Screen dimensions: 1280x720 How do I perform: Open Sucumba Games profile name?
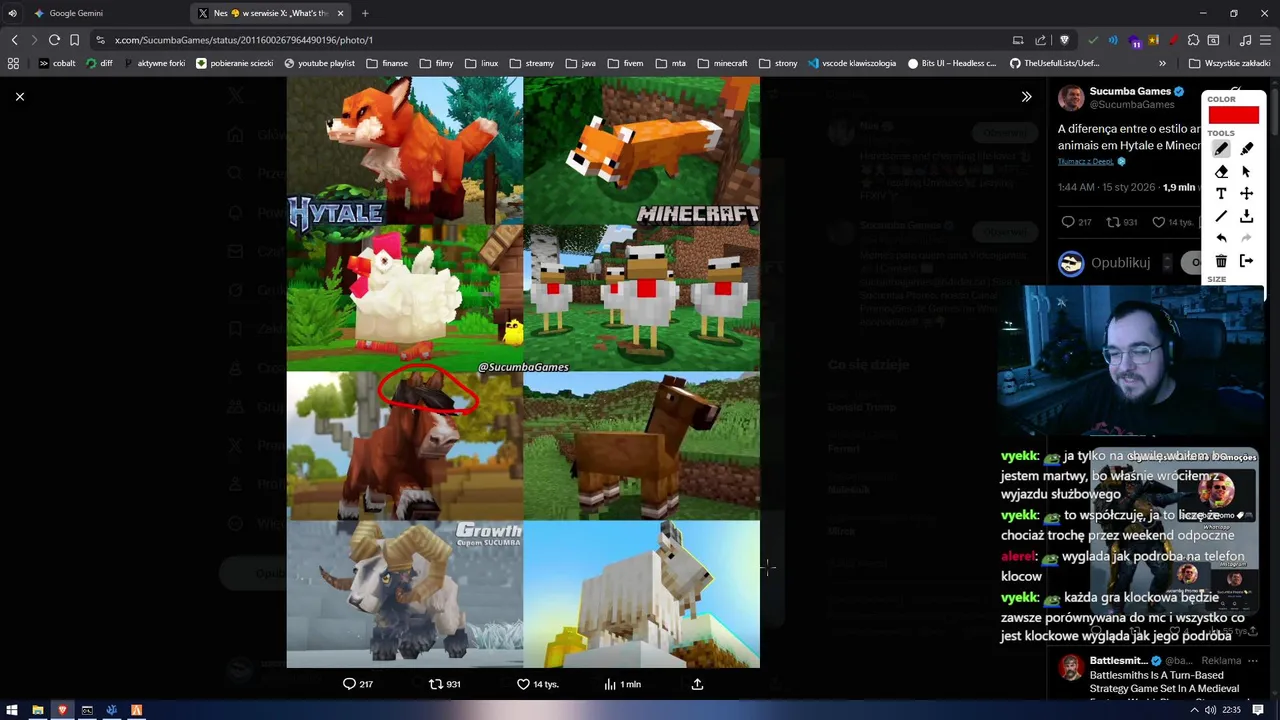[x=1130, y=91]
